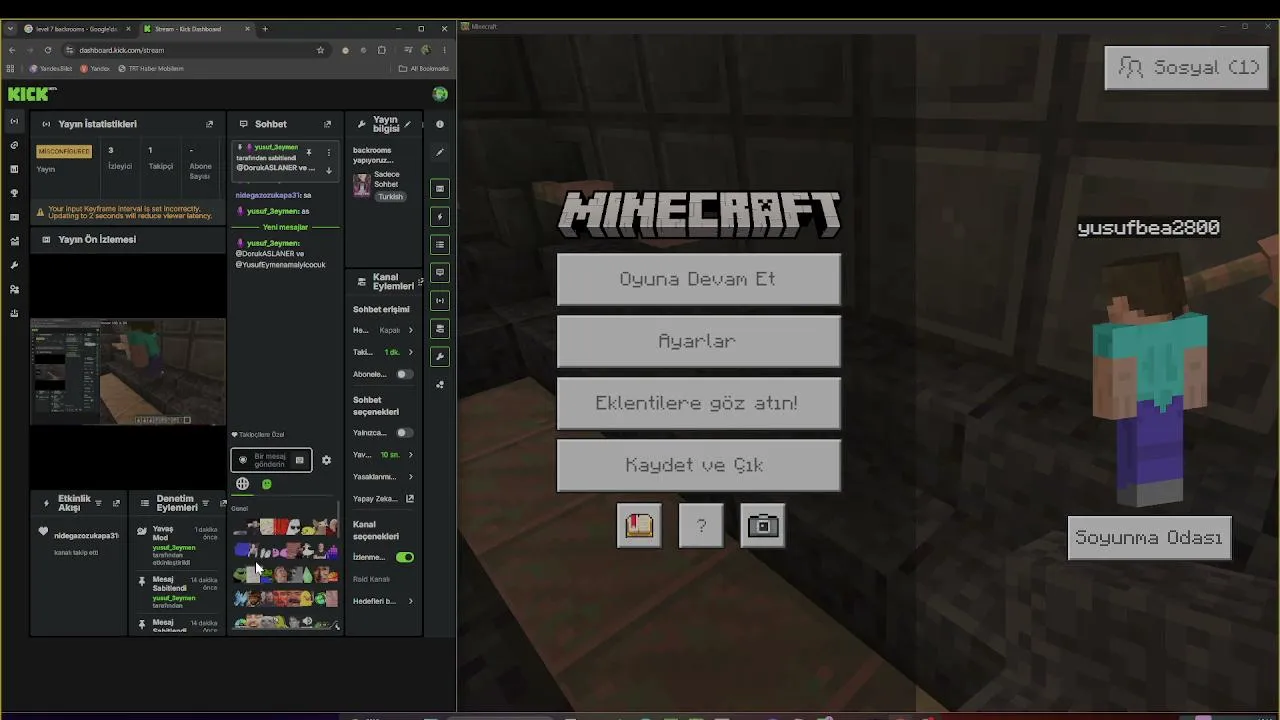The width and height of the screenshot is (1280, 720).
Task: Click the MISCONFIGURED status badge
Action: (x=64, y=152)
